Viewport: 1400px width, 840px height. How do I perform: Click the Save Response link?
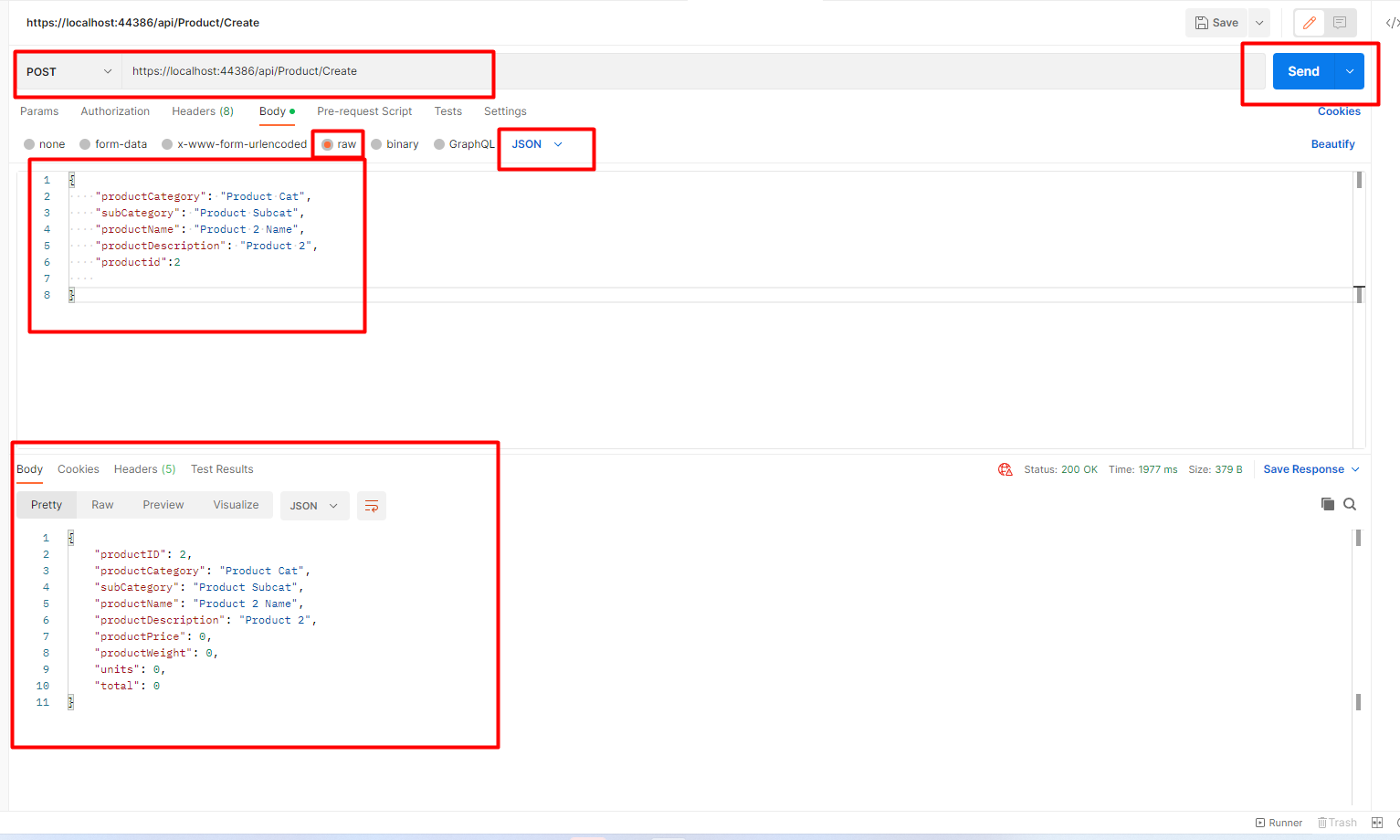pos(1303,469)
